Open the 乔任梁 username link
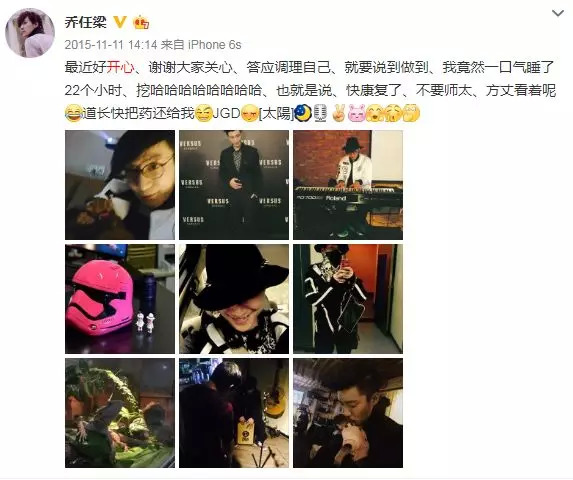This screenshot has width=573, height=480. click(86, 22)
